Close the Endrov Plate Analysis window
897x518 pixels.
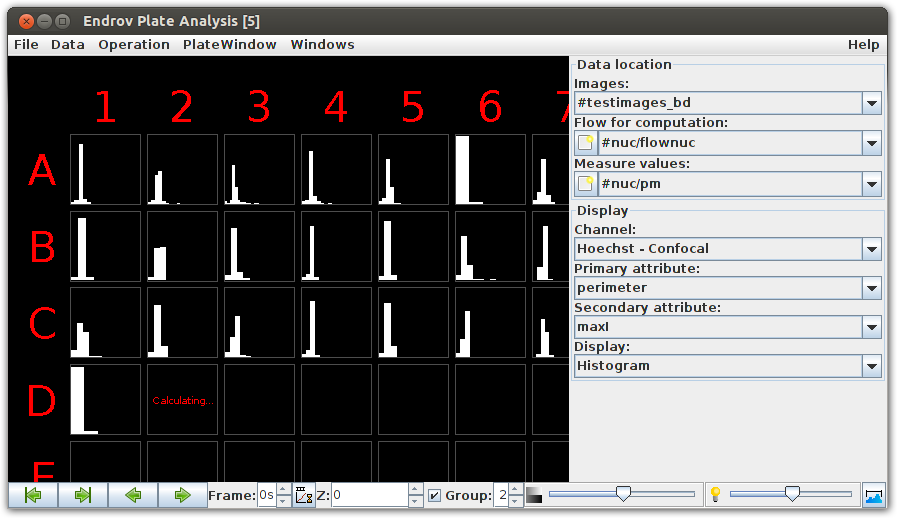pos(26,22)
